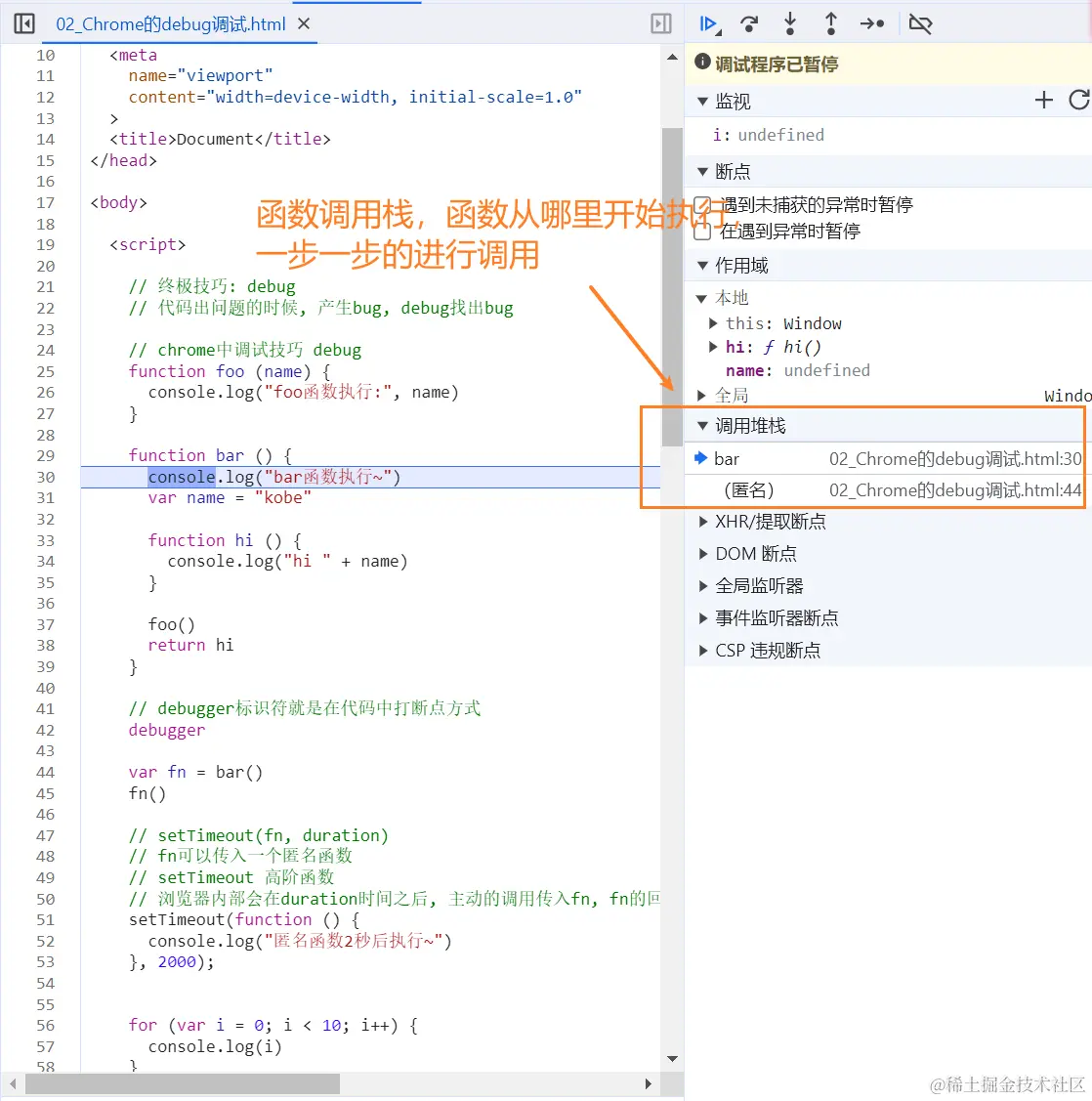Click horizontal scrollbar left arrow
Screen dimensions: 1092x1101
tap(13, 1084)
